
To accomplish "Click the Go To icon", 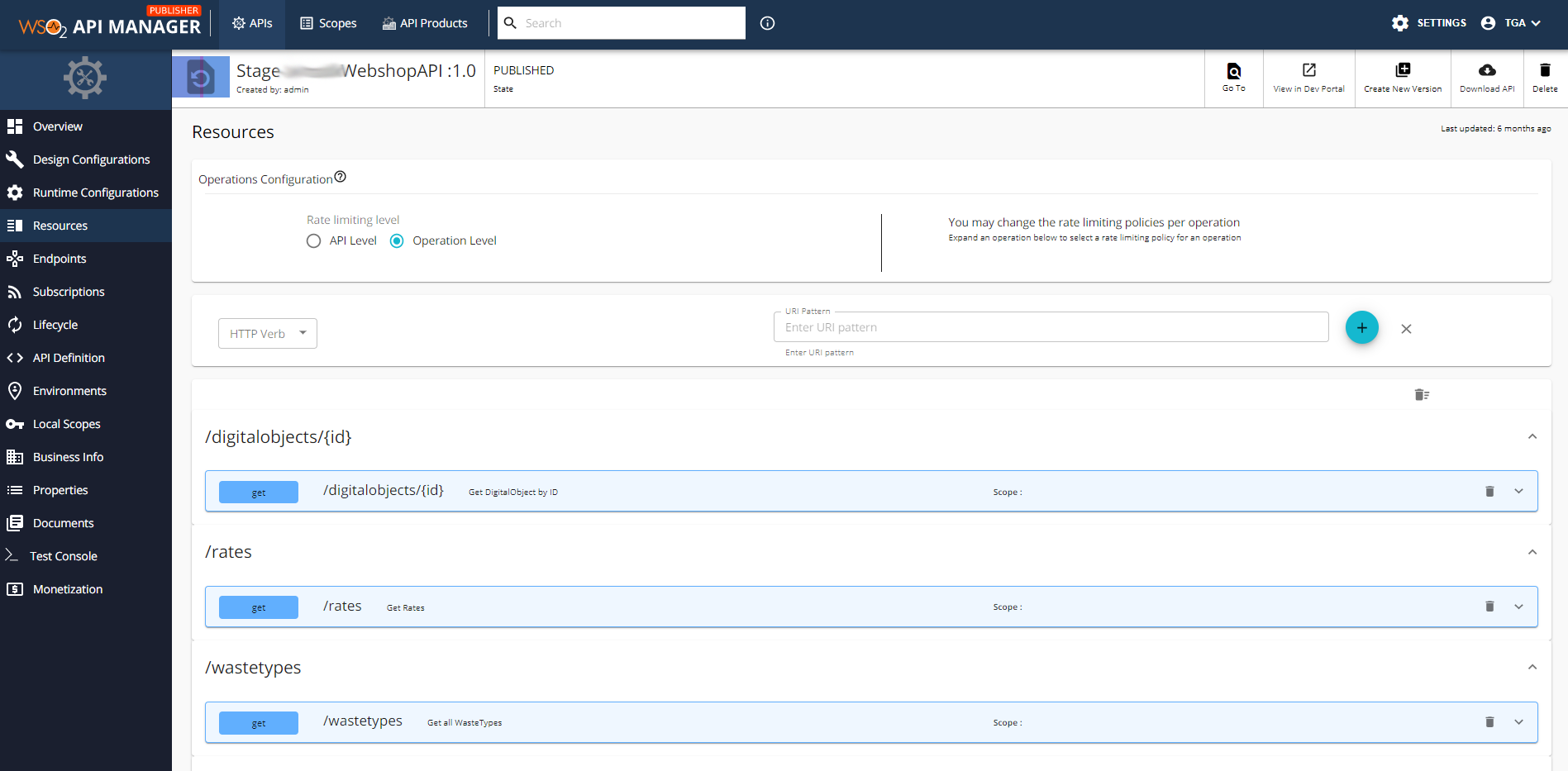I will 1233,71.
